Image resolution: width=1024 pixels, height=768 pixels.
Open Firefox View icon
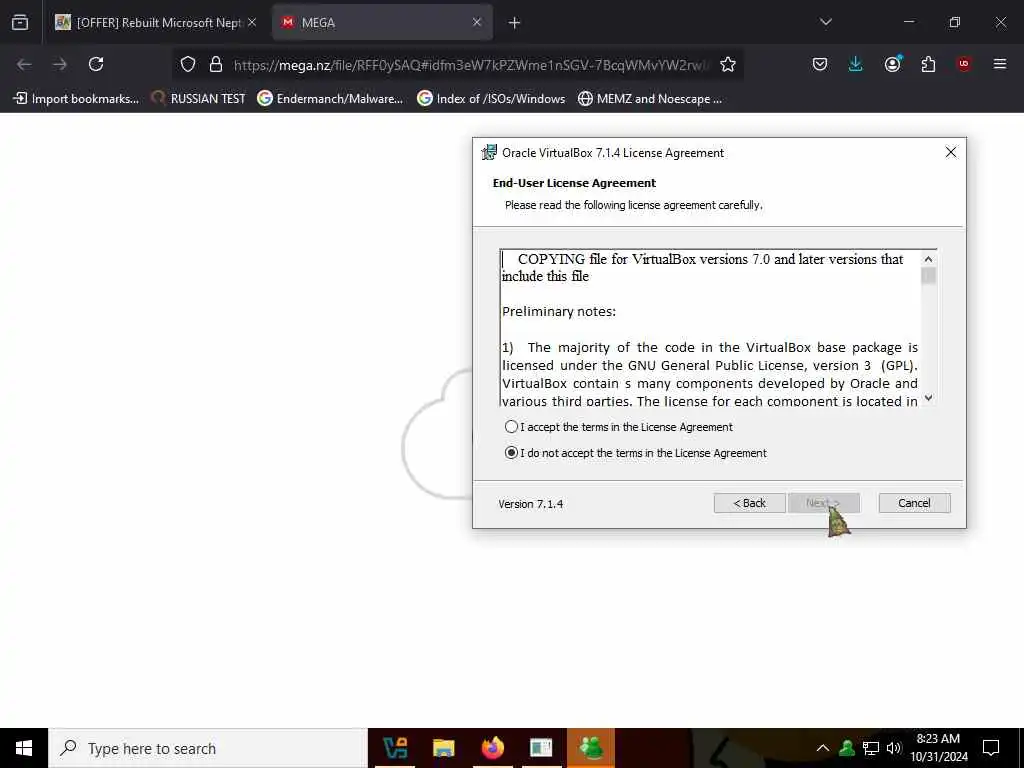[x=20, y=23]
